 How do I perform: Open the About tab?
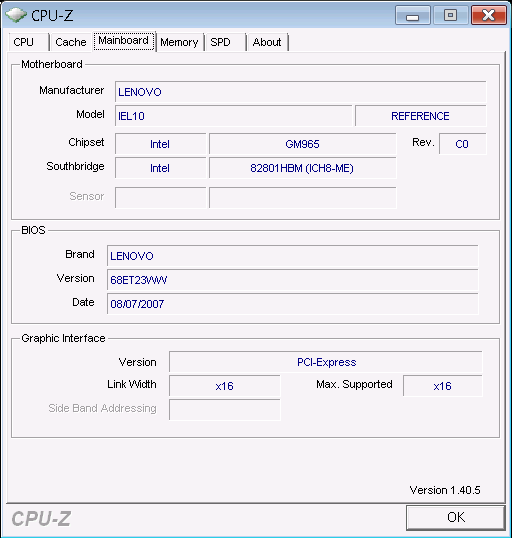click(x=267, y=42)
